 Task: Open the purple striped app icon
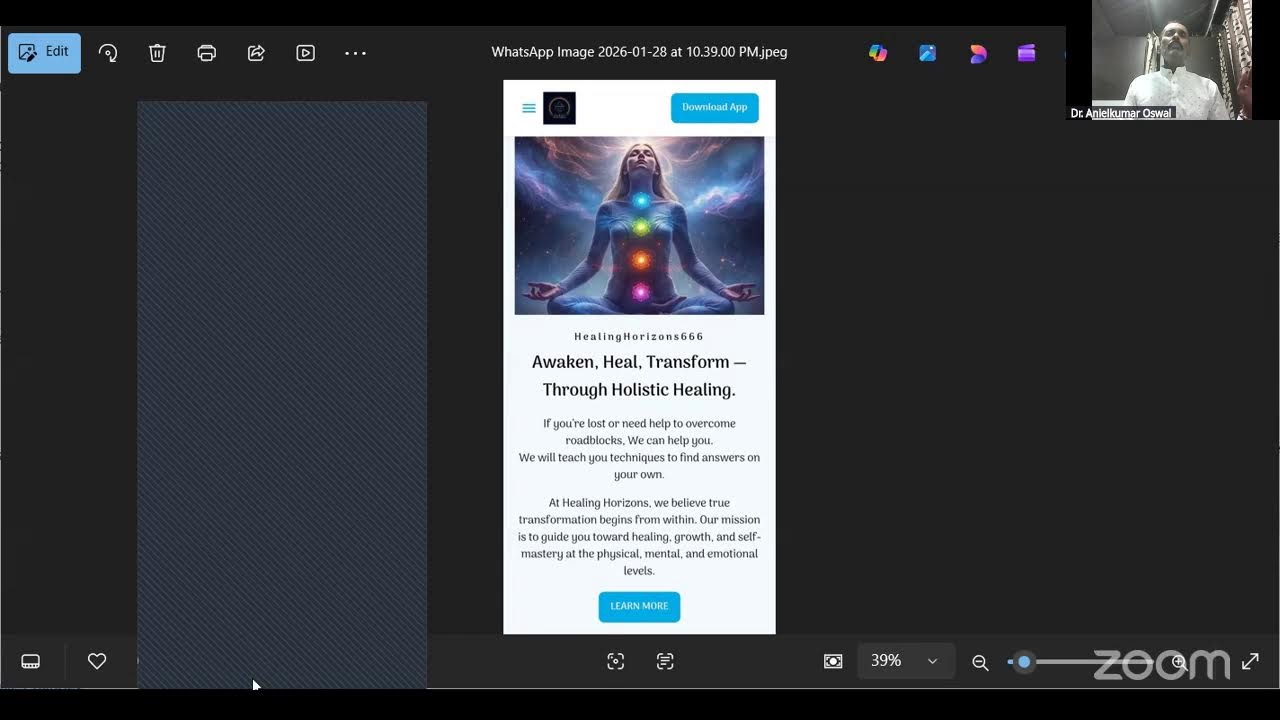(1026, 53)
